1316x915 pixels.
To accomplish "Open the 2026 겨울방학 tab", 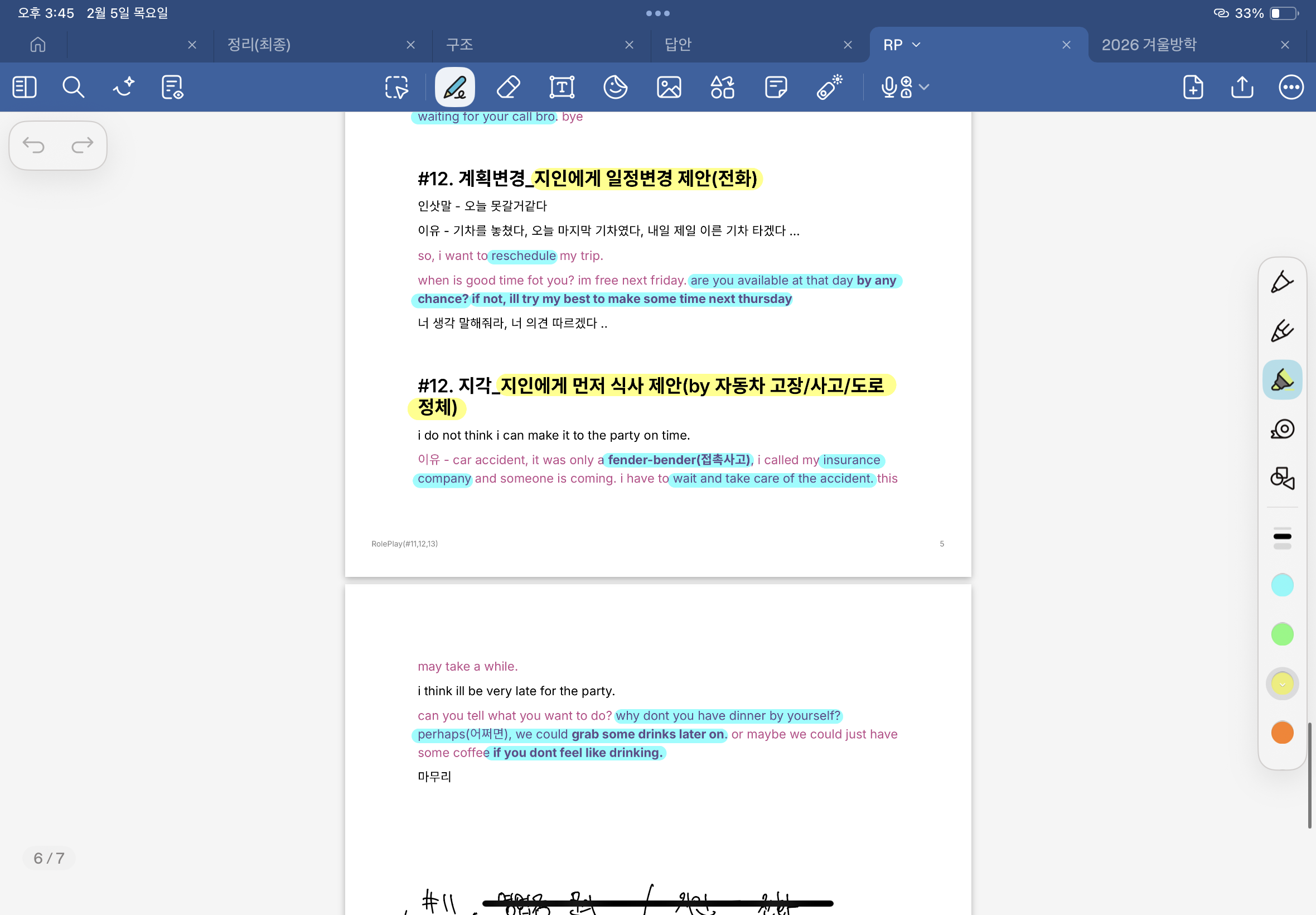I will coord(1149,45).
